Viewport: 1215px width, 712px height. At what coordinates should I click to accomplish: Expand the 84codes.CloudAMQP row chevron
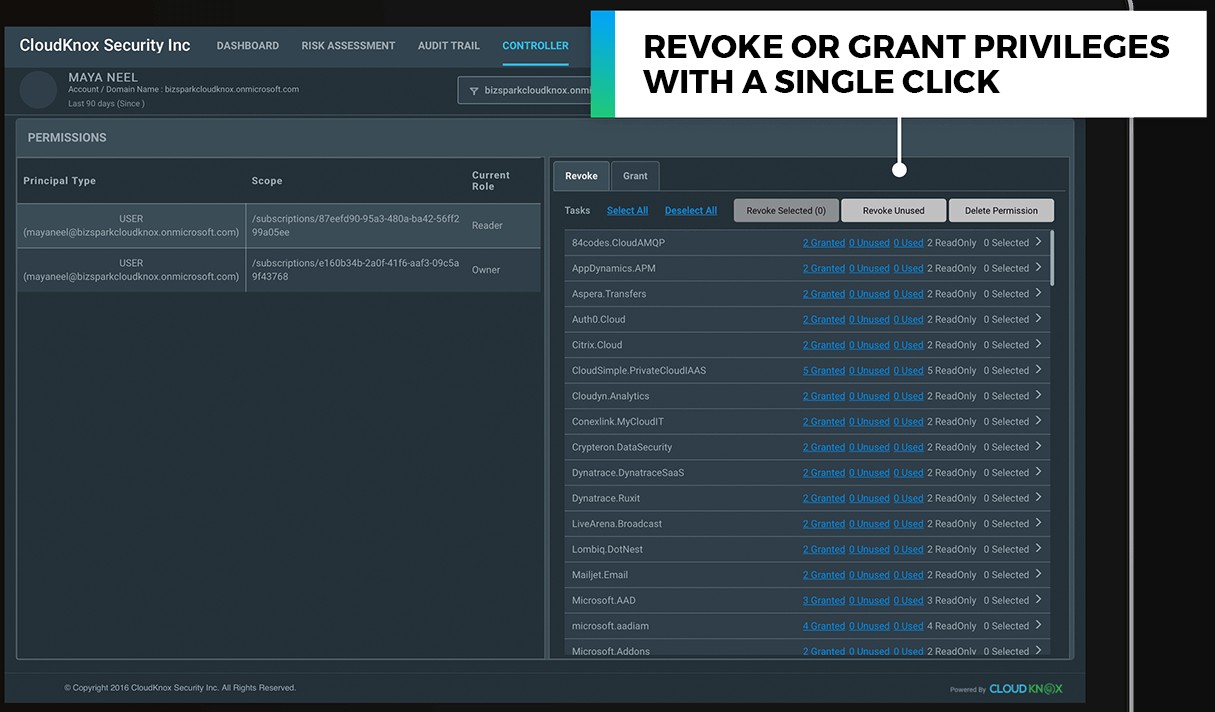pos(1038,242)
